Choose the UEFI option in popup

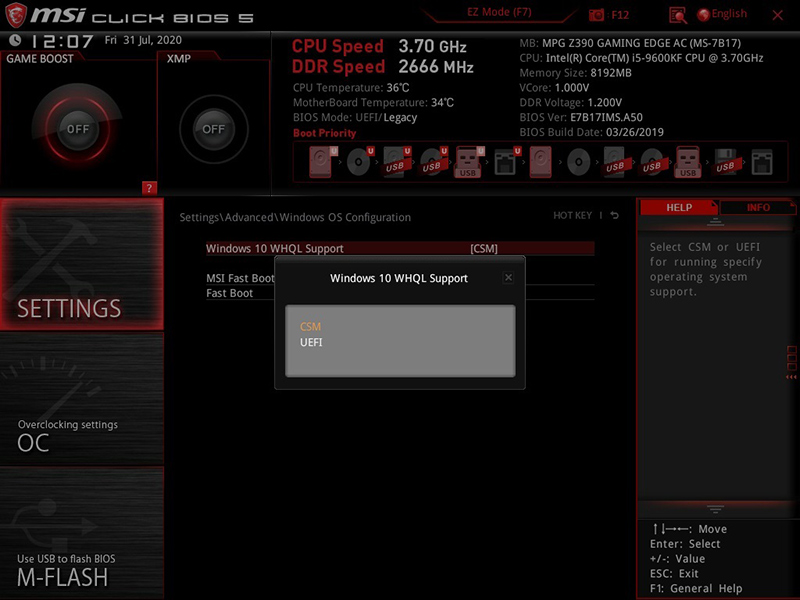(312, 343)
